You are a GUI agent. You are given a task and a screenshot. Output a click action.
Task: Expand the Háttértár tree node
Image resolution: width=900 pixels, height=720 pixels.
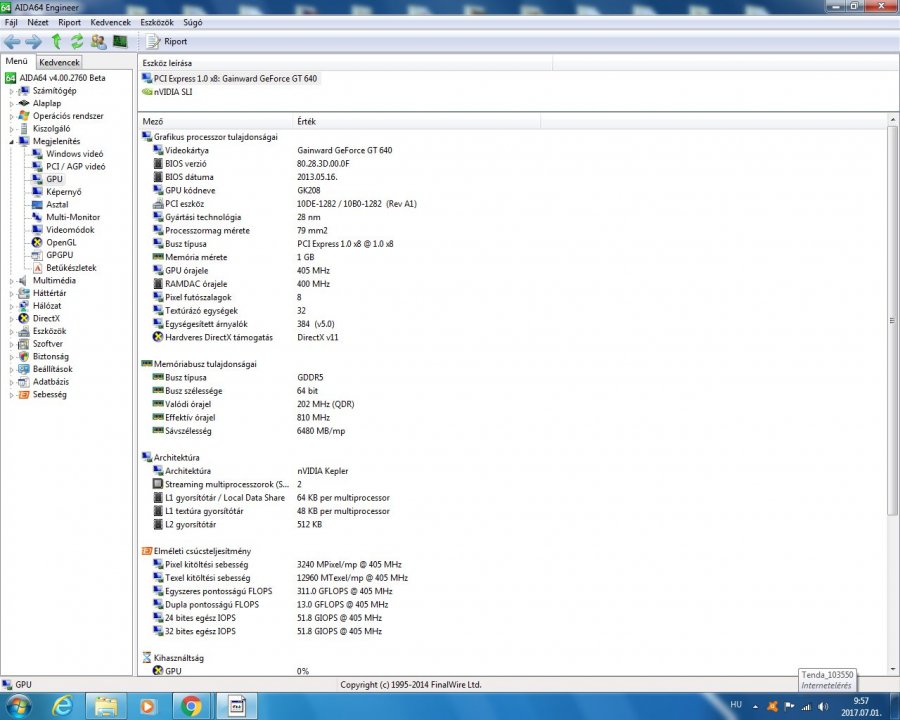(x=11, y=293)
